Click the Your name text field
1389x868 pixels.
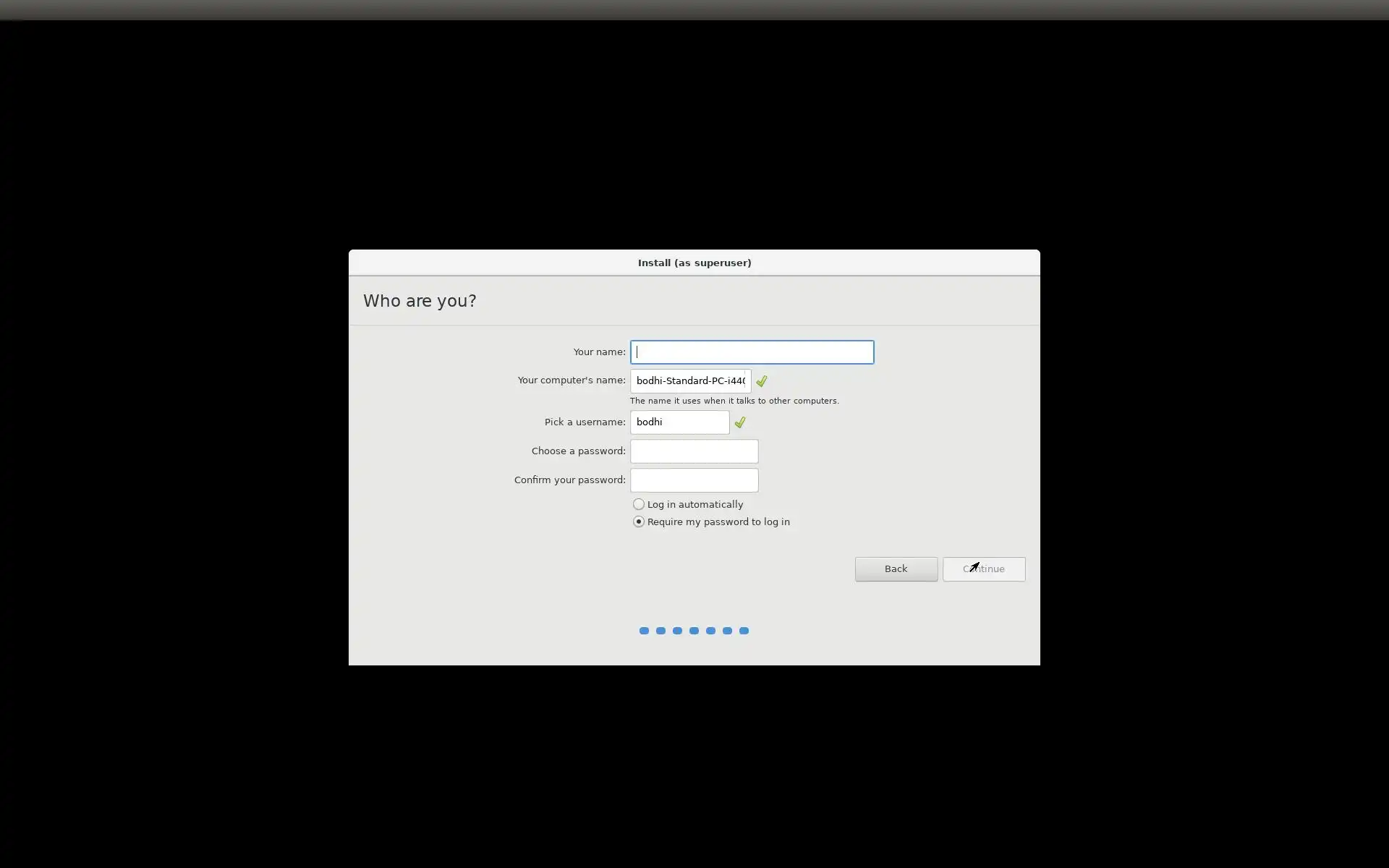[752, 352]
